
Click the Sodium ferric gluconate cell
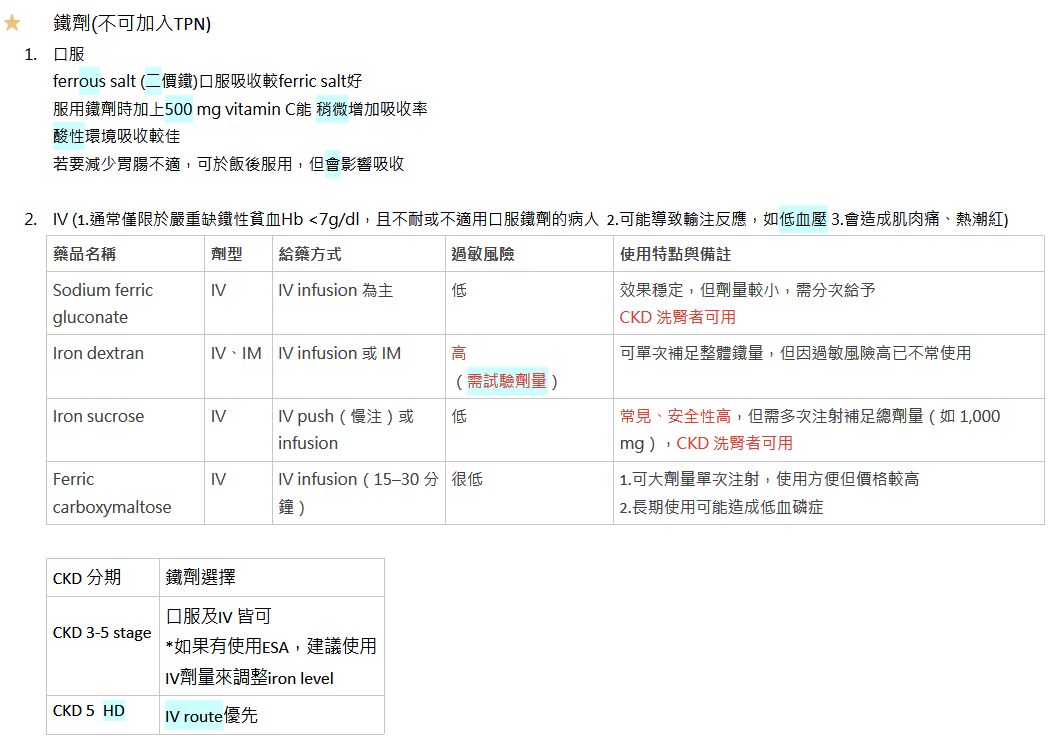click(103, 303)
